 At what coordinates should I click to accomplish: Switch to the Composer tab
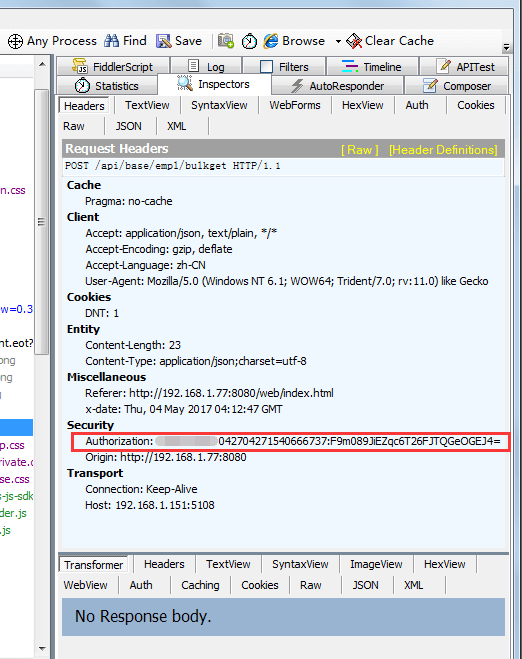point(456,86)
